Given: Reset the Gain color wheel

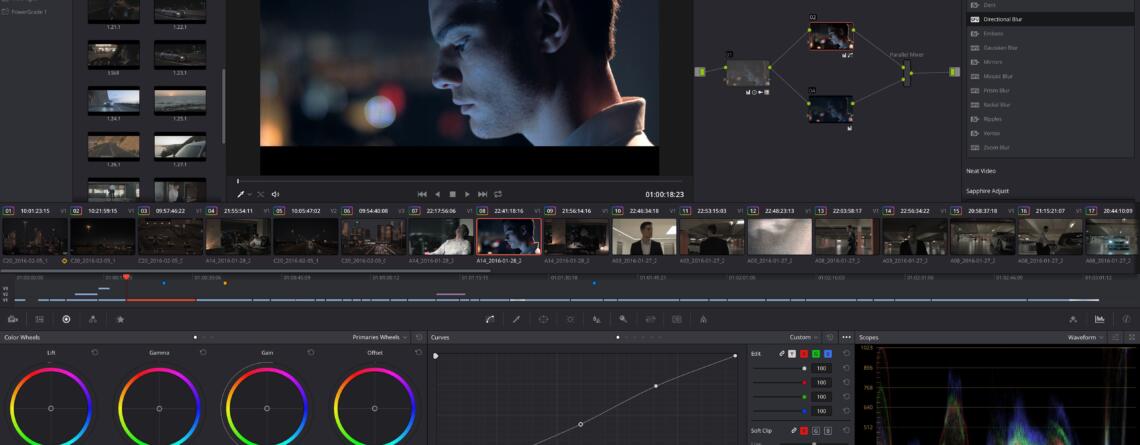Looking at the screenshot, I should 310,352.
